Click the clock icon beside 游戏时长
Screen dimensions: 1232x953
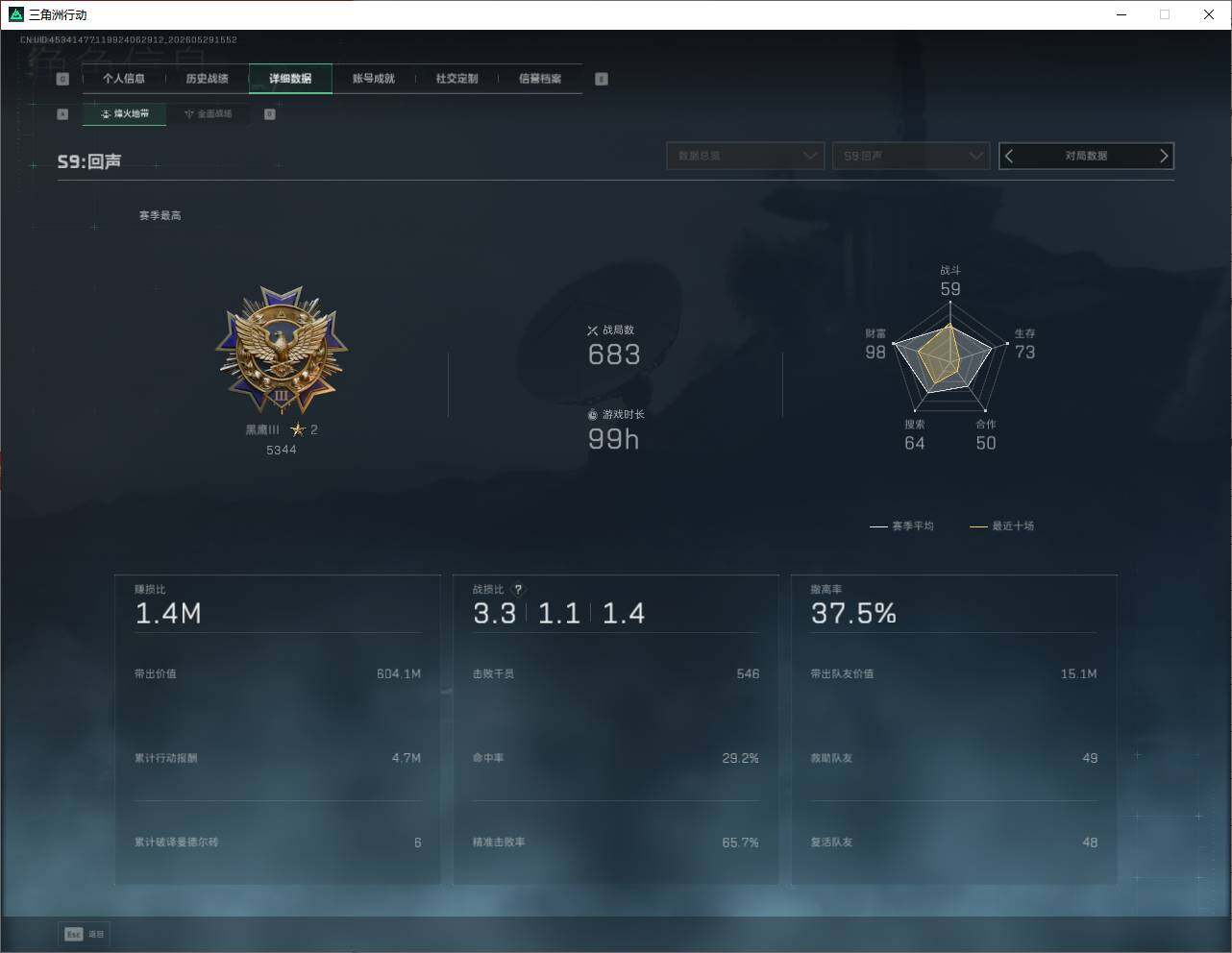593,415
